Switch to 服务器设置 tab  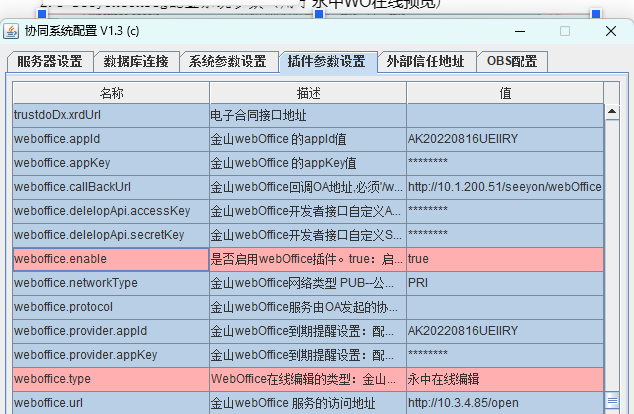[50, 61]
